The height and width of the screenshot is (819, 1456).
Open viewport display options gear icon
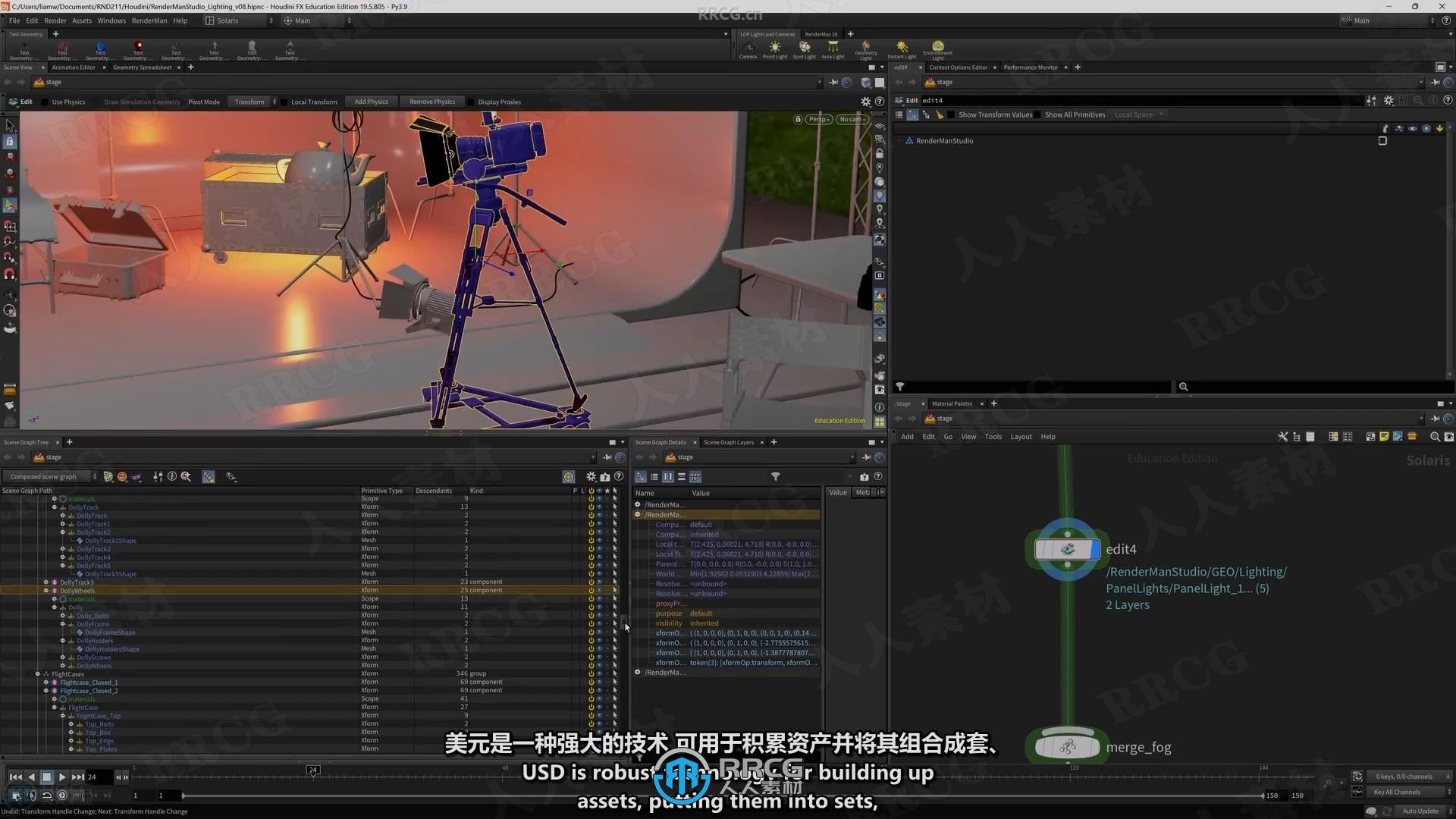(865, 102)
